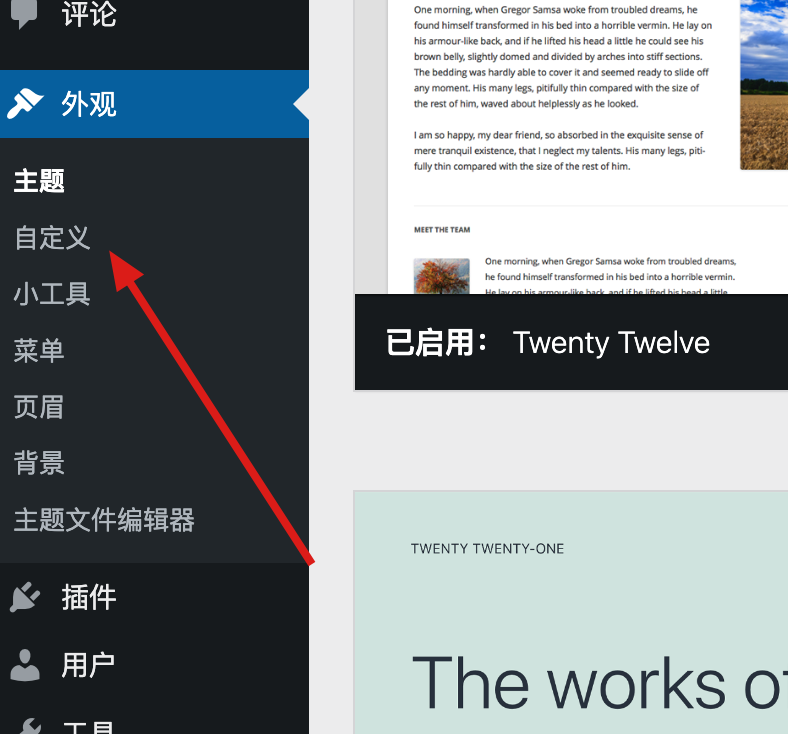Click the wheat field landscape image
The height and width of the screenshot is (734, 788).
point(764,85)
